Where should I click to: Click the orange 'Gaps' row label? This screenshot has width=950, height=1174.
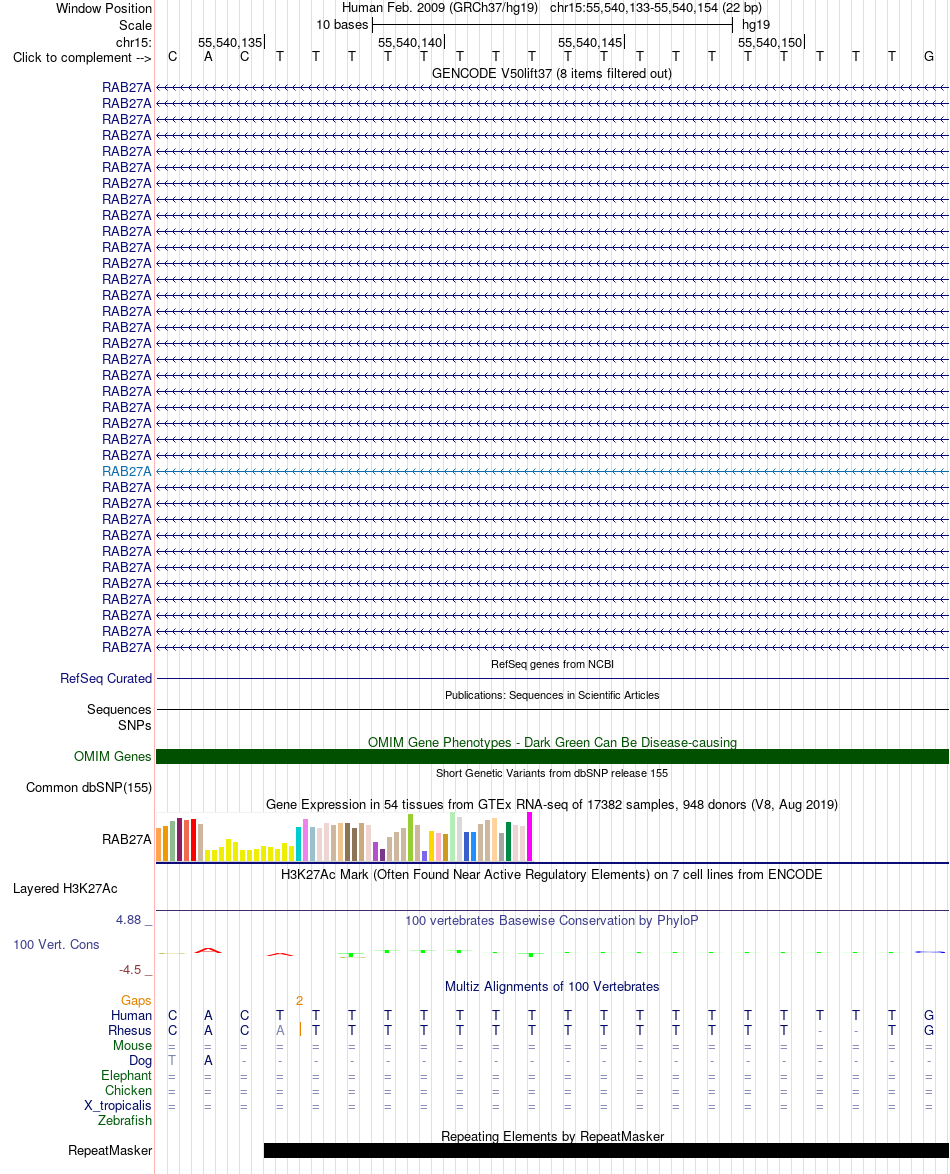coord(136,1000)
